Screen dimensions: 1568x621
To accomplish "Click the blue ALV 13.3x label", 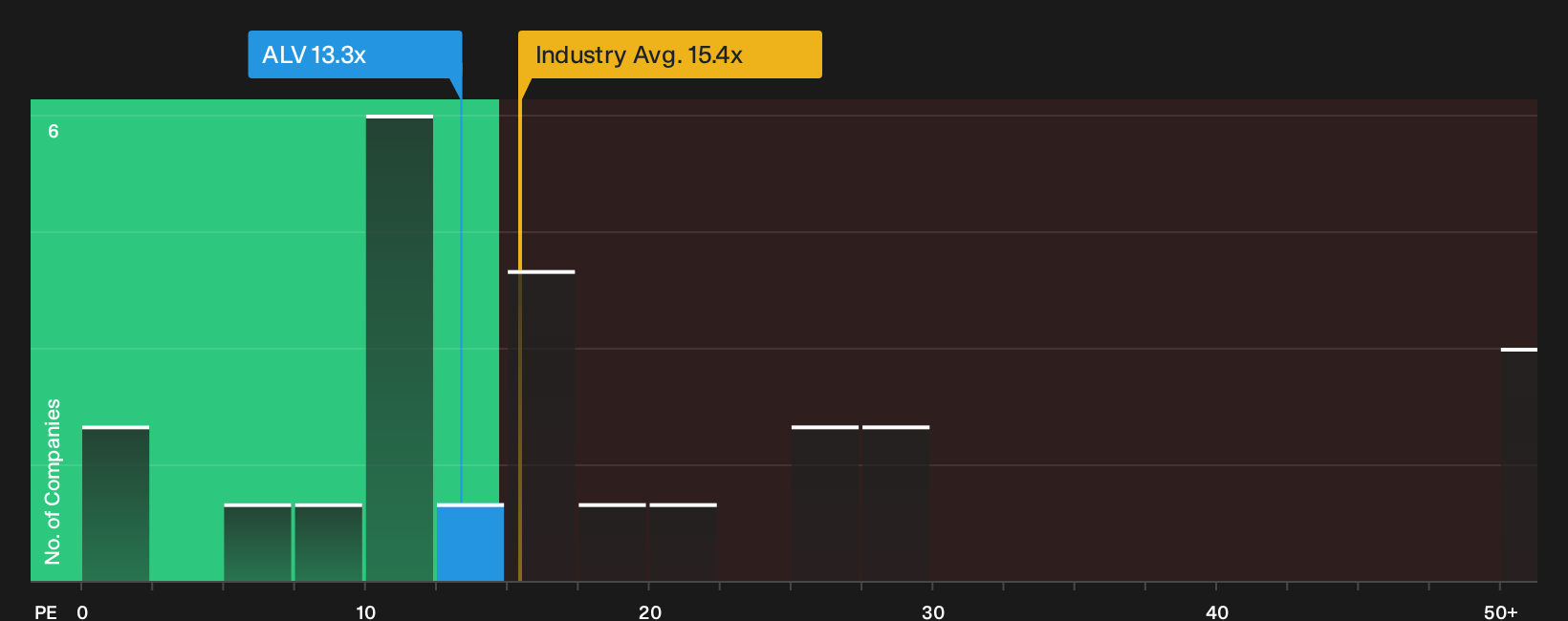I will (355, 54).
